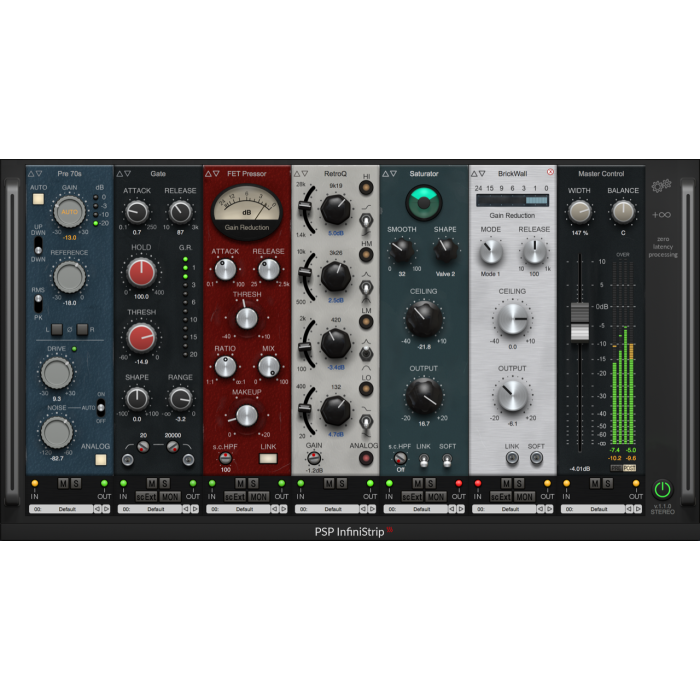Toggle RetroQ LO band button
This screenshot has height=700, width=700.
click(366, 389)
